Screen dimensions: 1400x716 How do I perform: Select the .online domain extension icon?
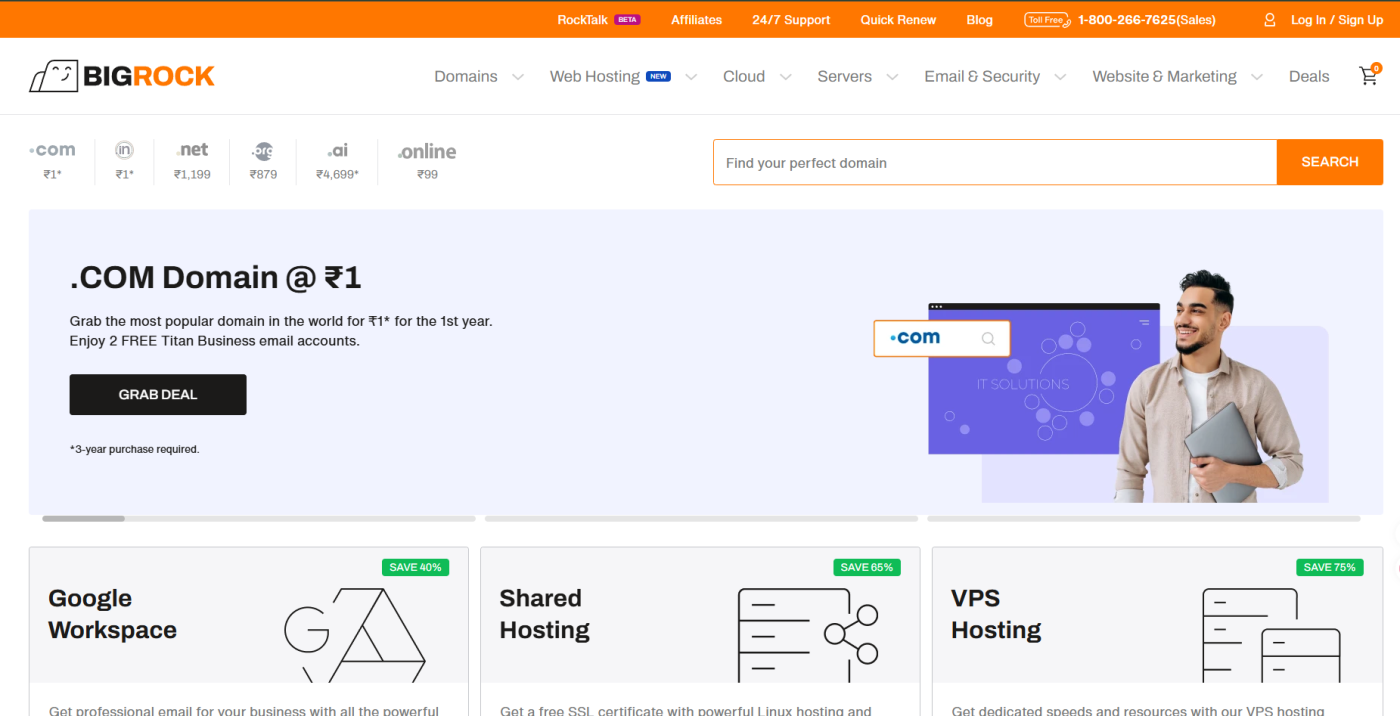click(427, 151)
